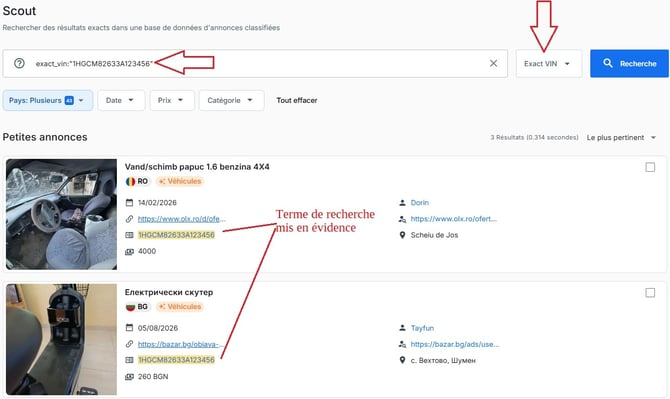Open the https://bazar.bg/ads/use... seller link

455,344
